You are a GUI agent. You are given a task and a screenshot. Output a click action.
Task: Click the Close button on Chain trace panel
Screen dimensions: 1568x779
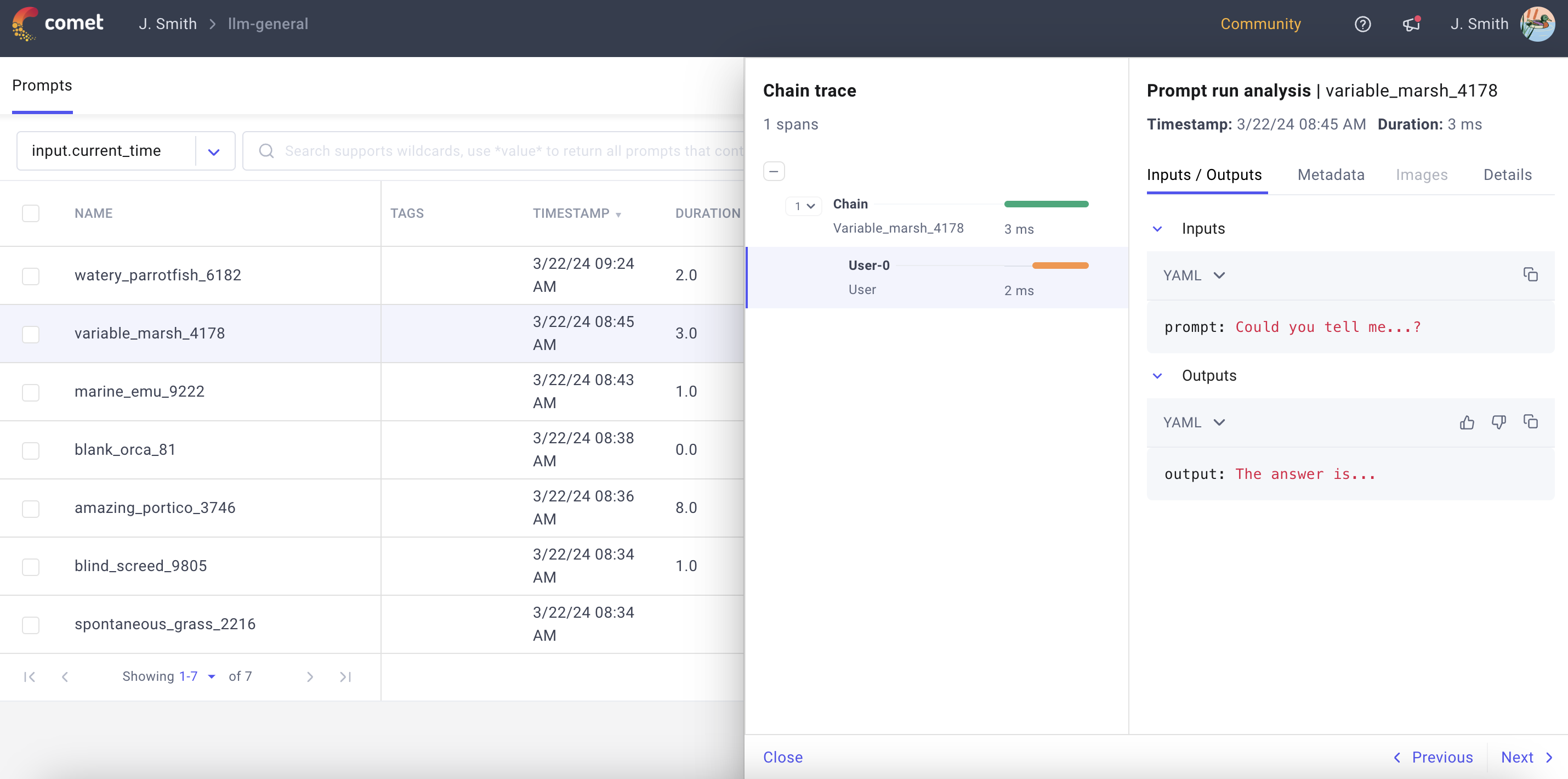click(x=783, y=757)
